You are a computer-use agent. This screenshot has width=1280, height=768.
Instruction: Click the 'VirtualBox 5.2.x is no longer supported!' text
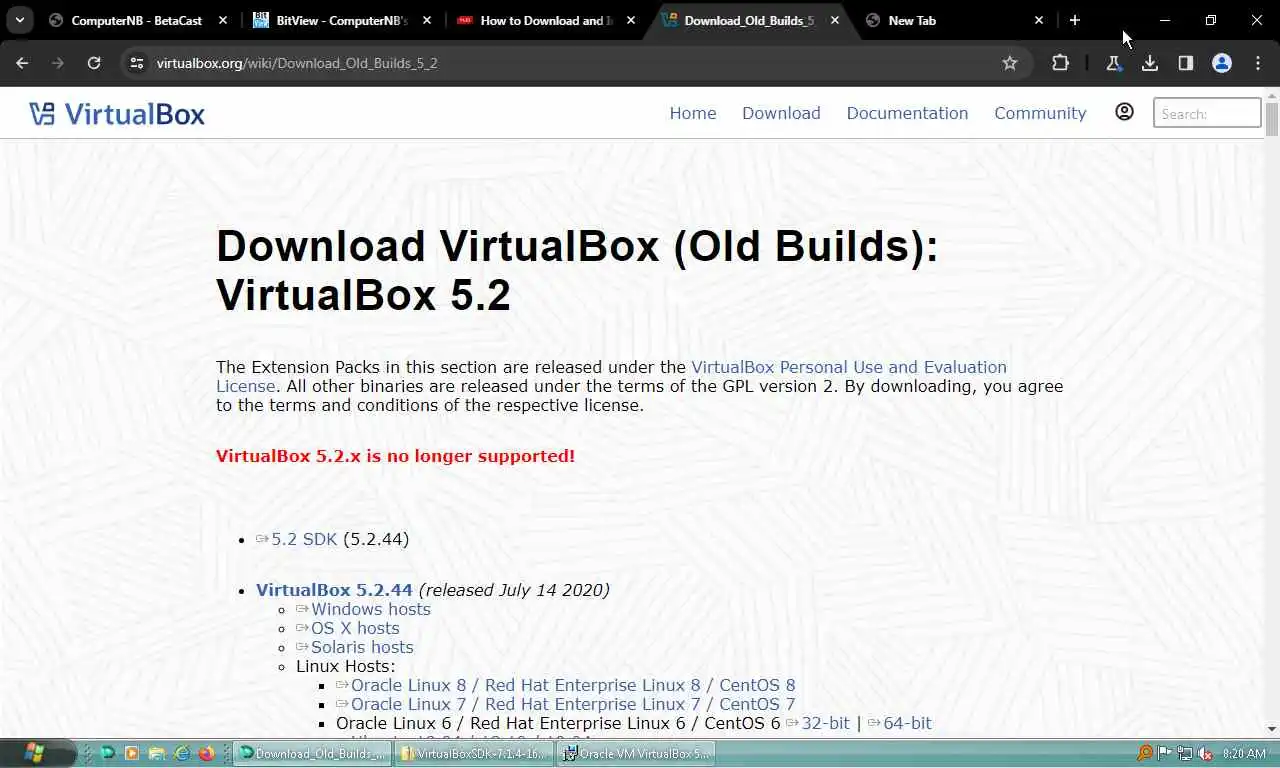(395, 456)
